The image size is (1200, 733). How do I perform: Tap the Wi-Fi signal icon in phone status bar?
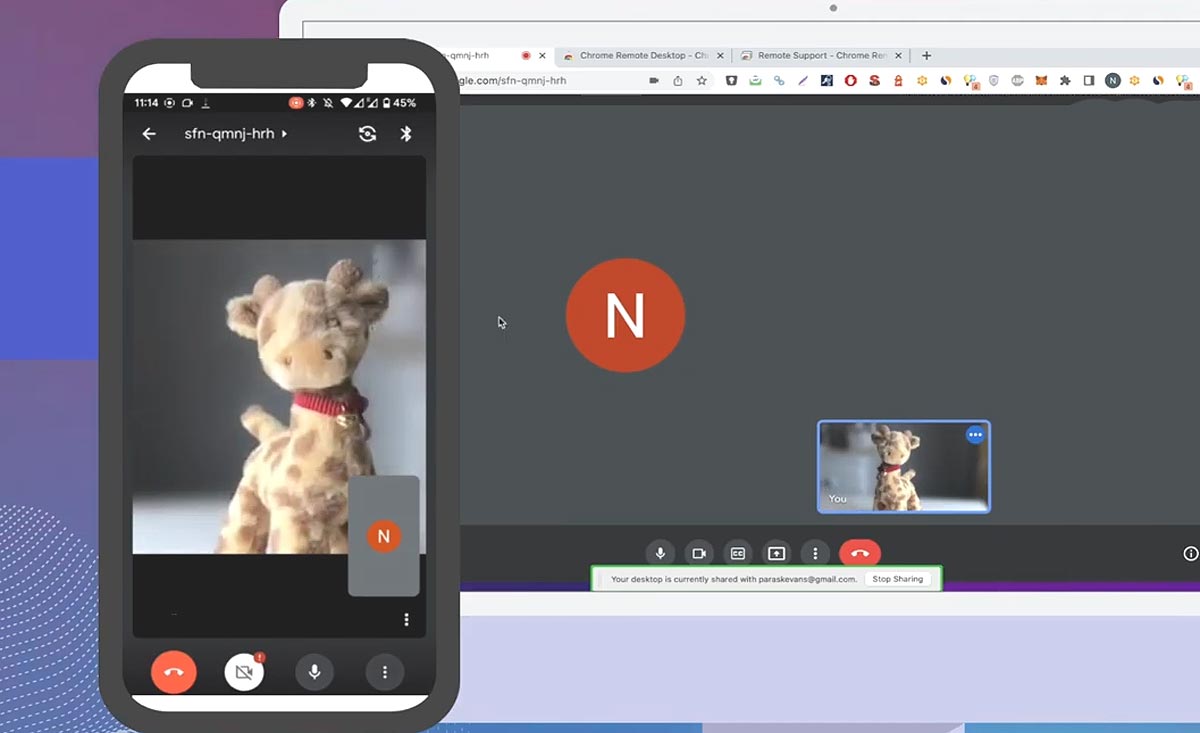pos(346,103)
